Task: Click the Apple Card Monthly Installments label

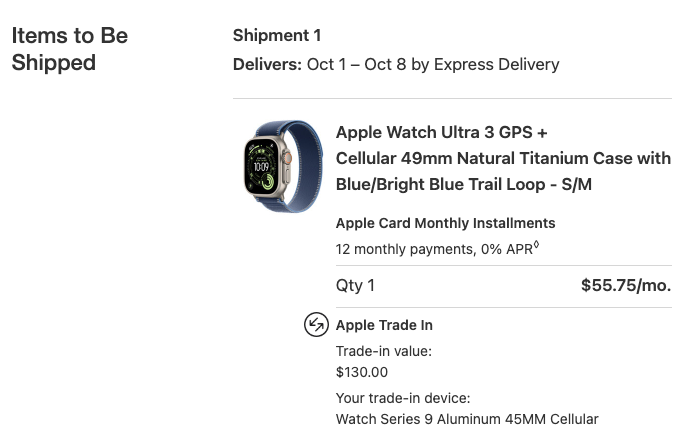Action: coord(445,223)
